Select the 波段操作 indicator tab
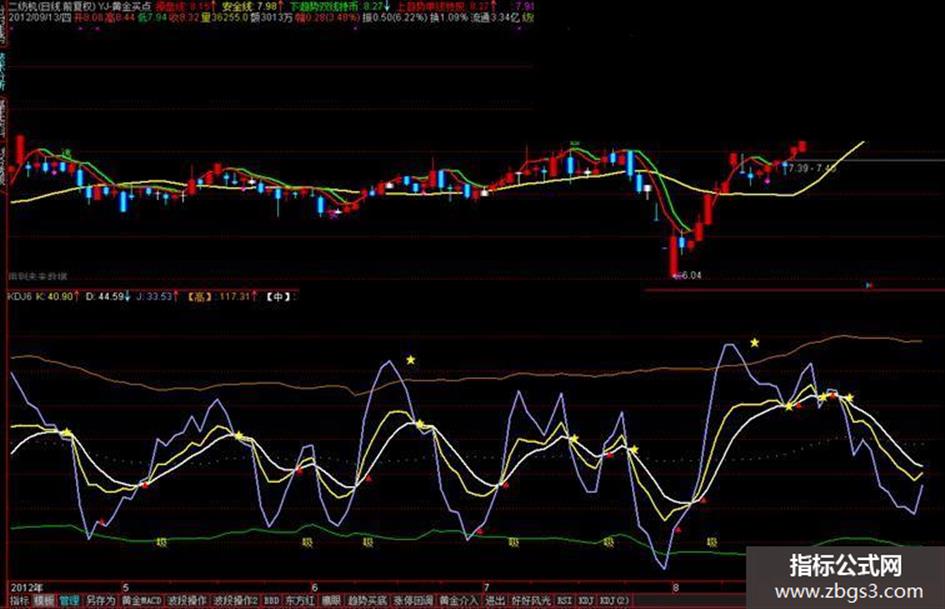The width and height of the screenshot is (945, 609). 187,601
